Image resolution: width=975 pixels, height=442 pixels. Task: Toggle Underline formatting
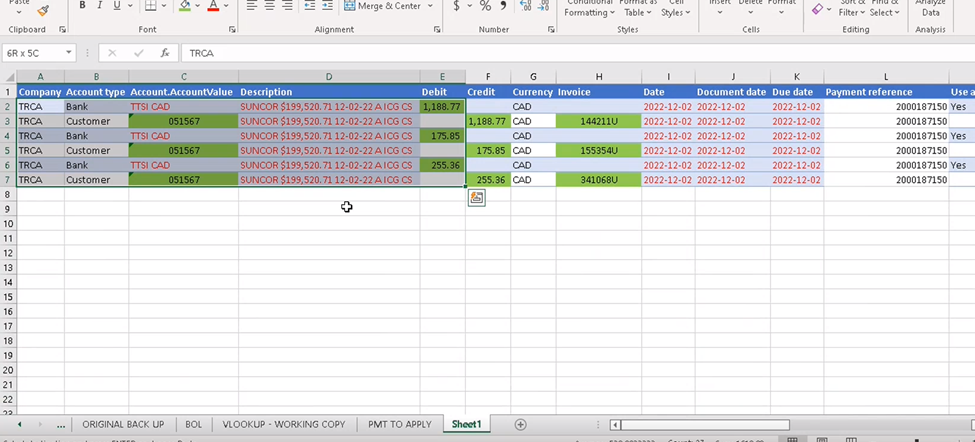tap(117, 6)
